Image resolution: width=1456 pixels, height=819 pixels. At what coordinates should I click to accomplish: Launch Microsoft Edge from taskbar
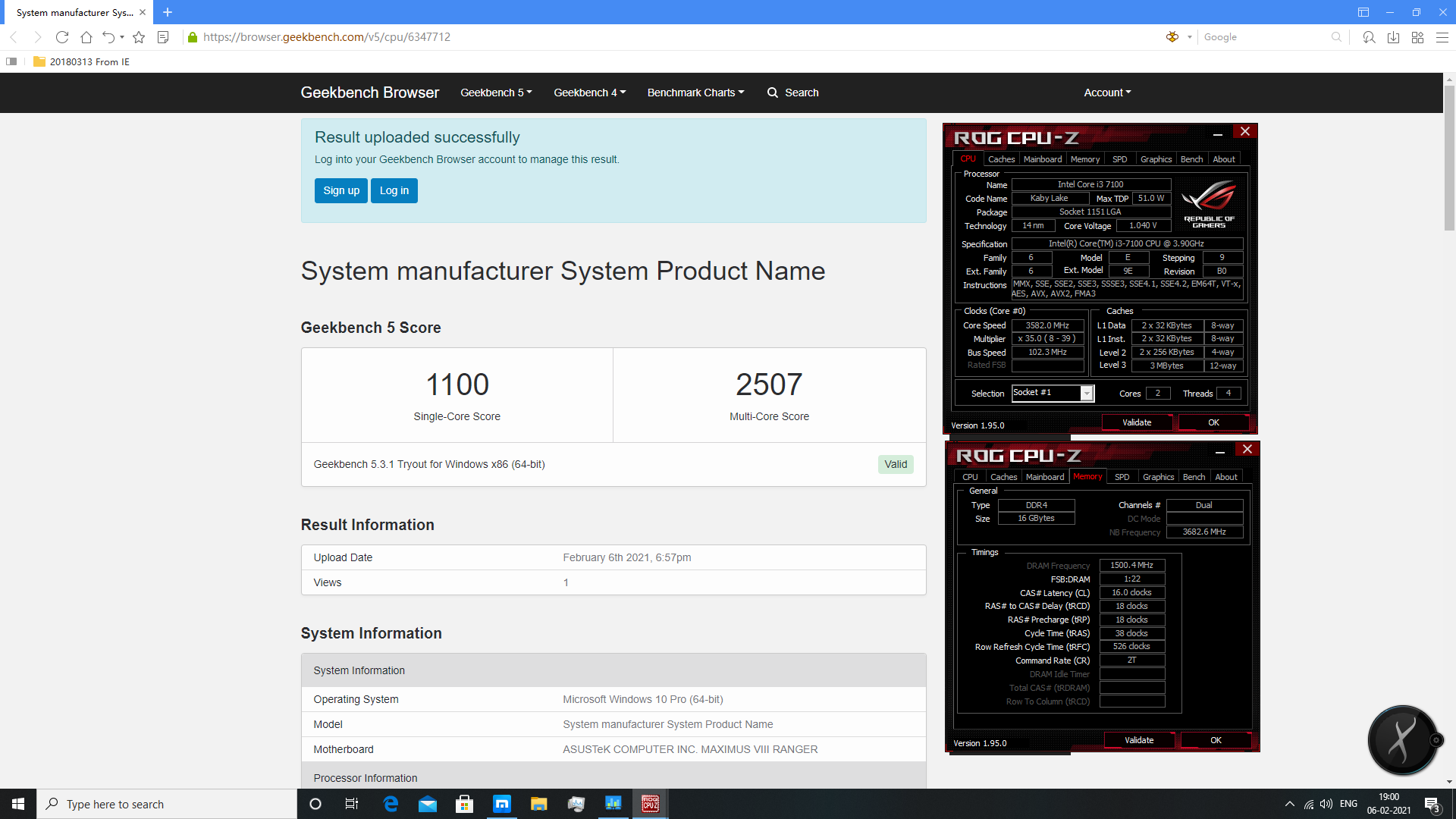(391, 804)
